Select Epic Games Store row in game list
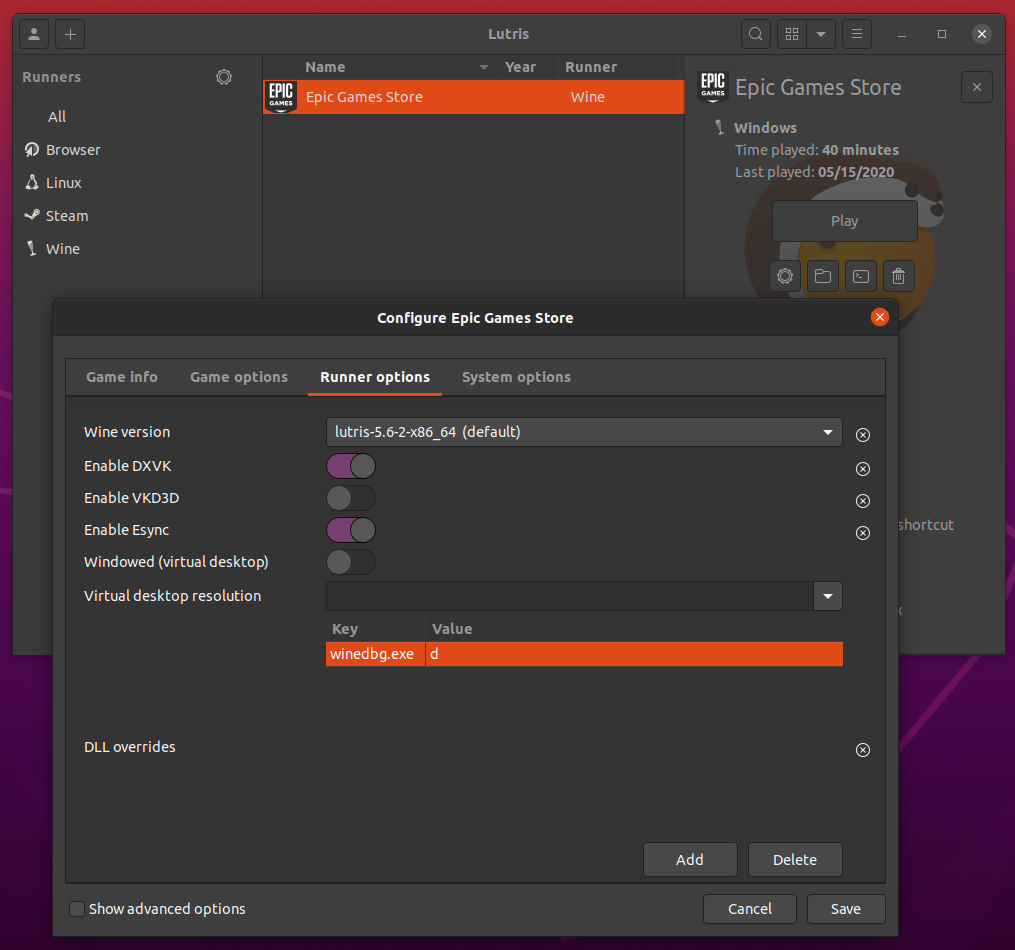 click(473, 97)
